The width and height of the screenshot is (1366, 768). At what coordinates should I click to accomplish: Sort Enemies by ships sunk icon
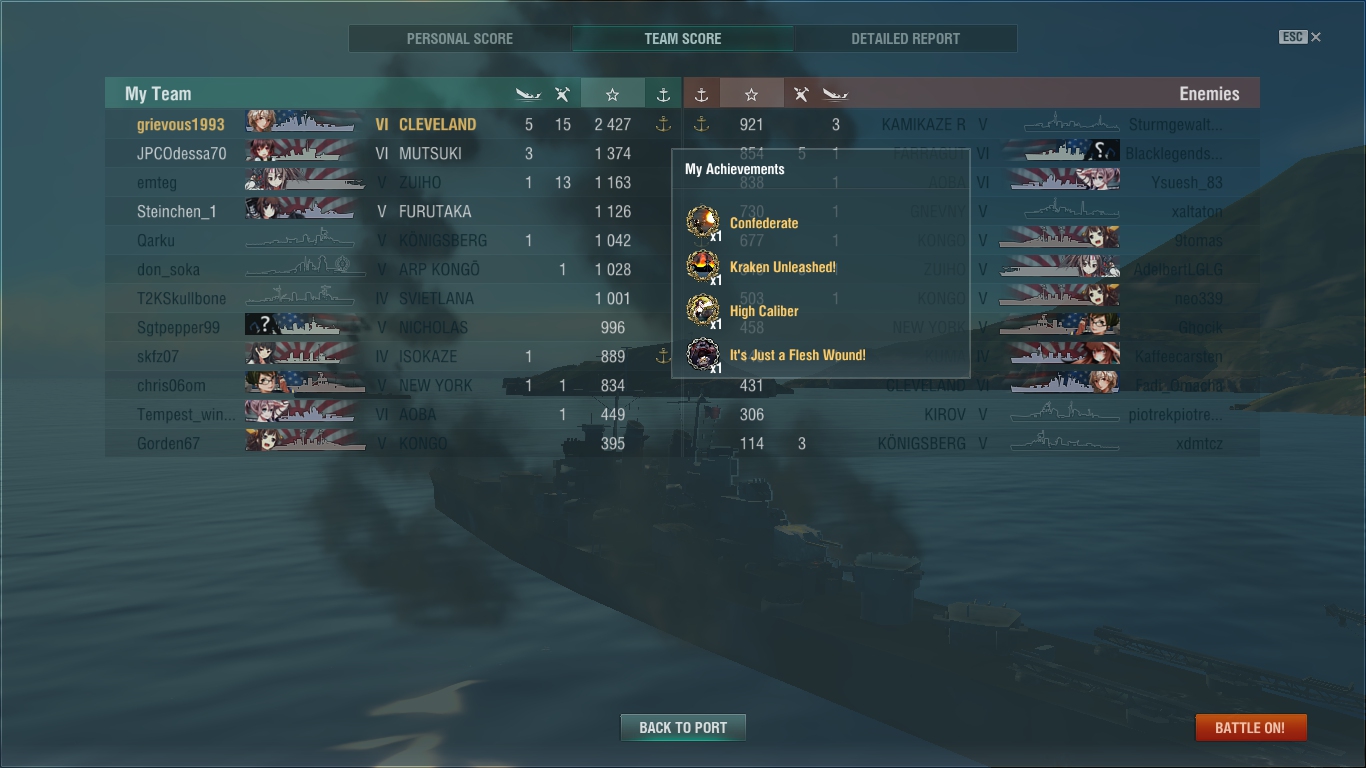[x=835, y=94]
